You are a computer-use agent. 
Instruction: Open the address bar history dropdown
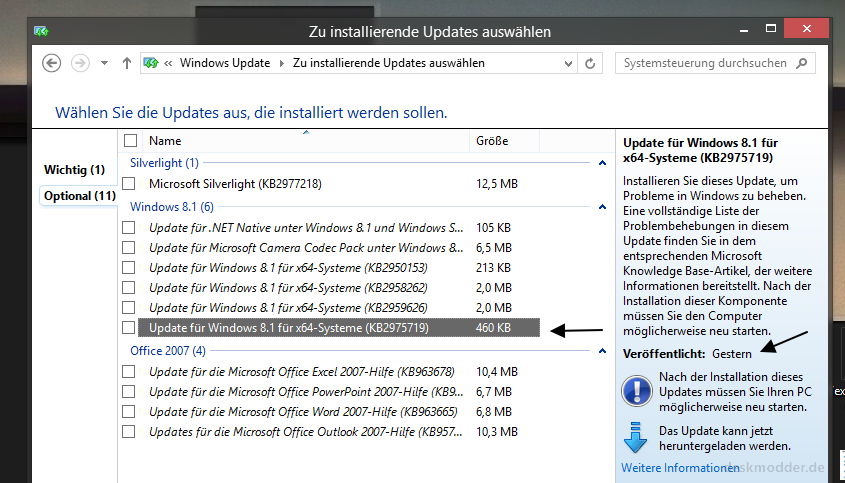click(x=567, y=64)
